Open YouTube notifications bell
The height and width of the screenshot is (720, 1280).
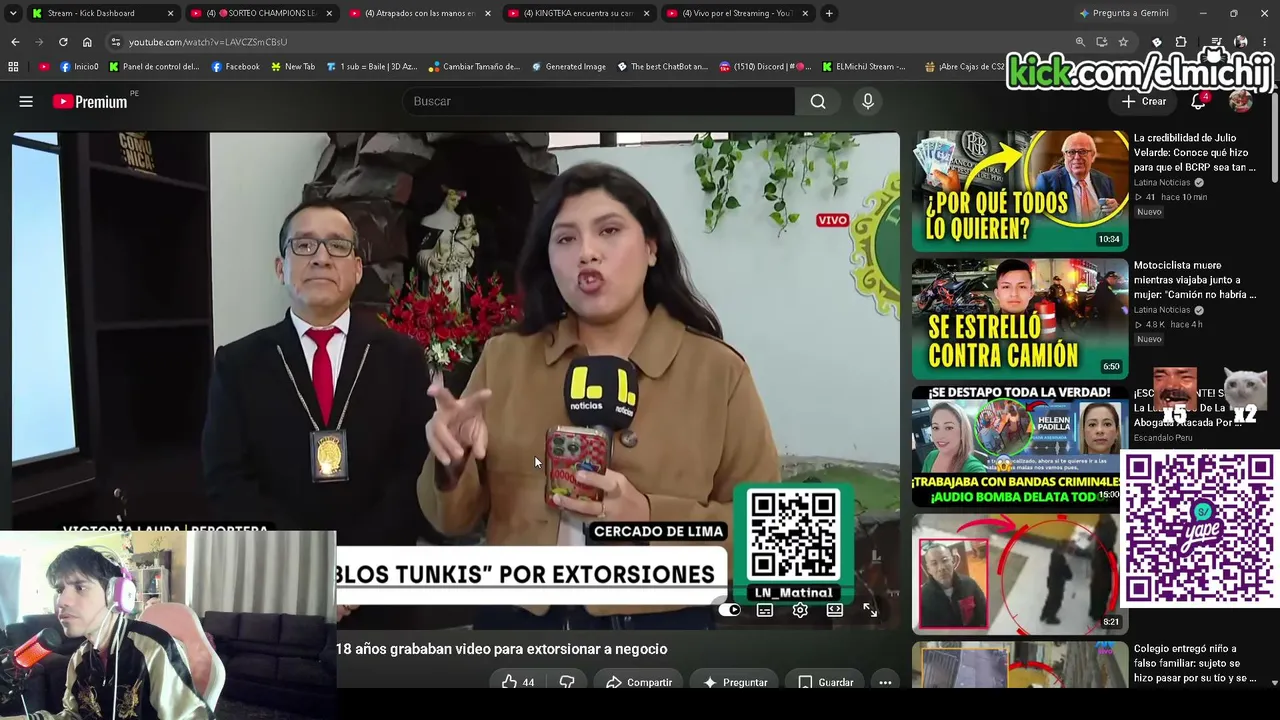click(1198, 101)
